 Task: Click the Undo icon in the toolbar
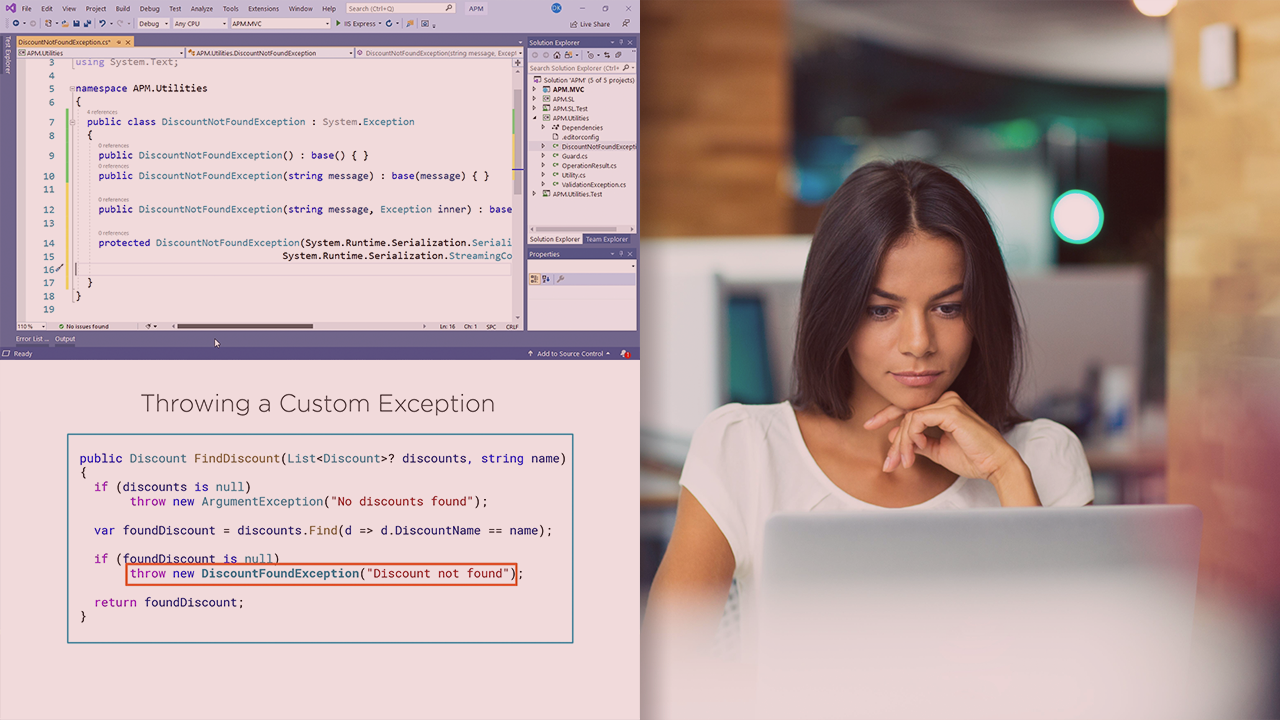pyautogui.click(x=103, y=23)
